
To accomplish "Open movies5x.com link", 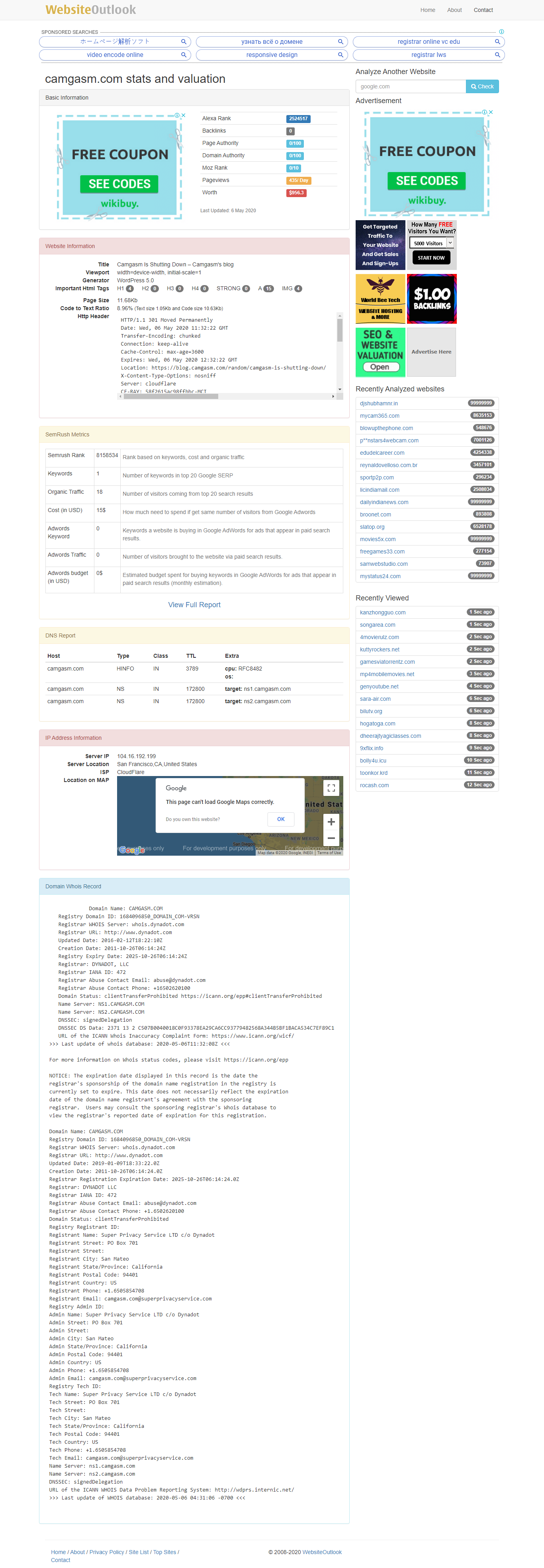I will click(377, 539).
